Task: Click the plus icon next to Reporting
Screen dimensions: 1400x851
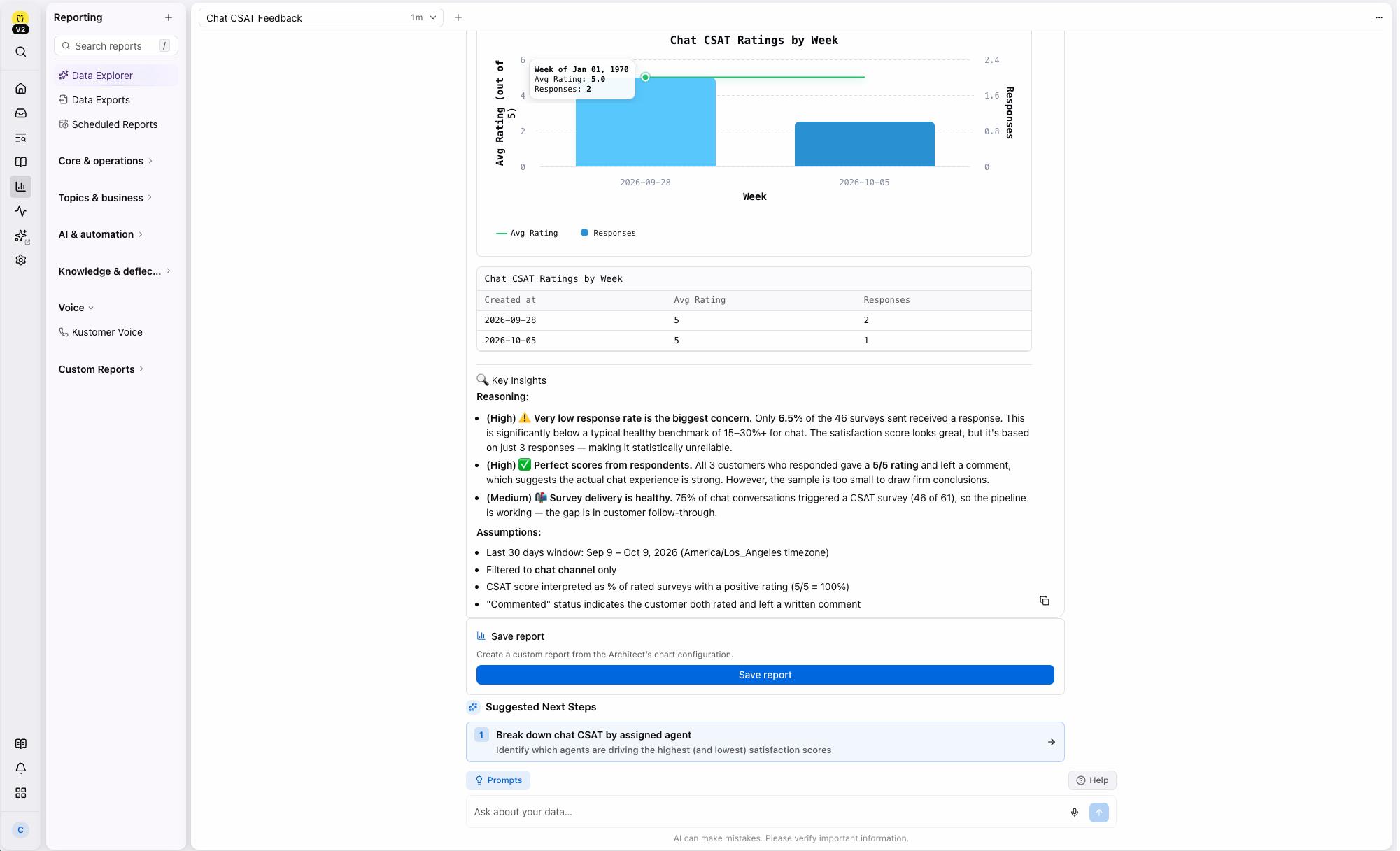Action: [169, 17]
